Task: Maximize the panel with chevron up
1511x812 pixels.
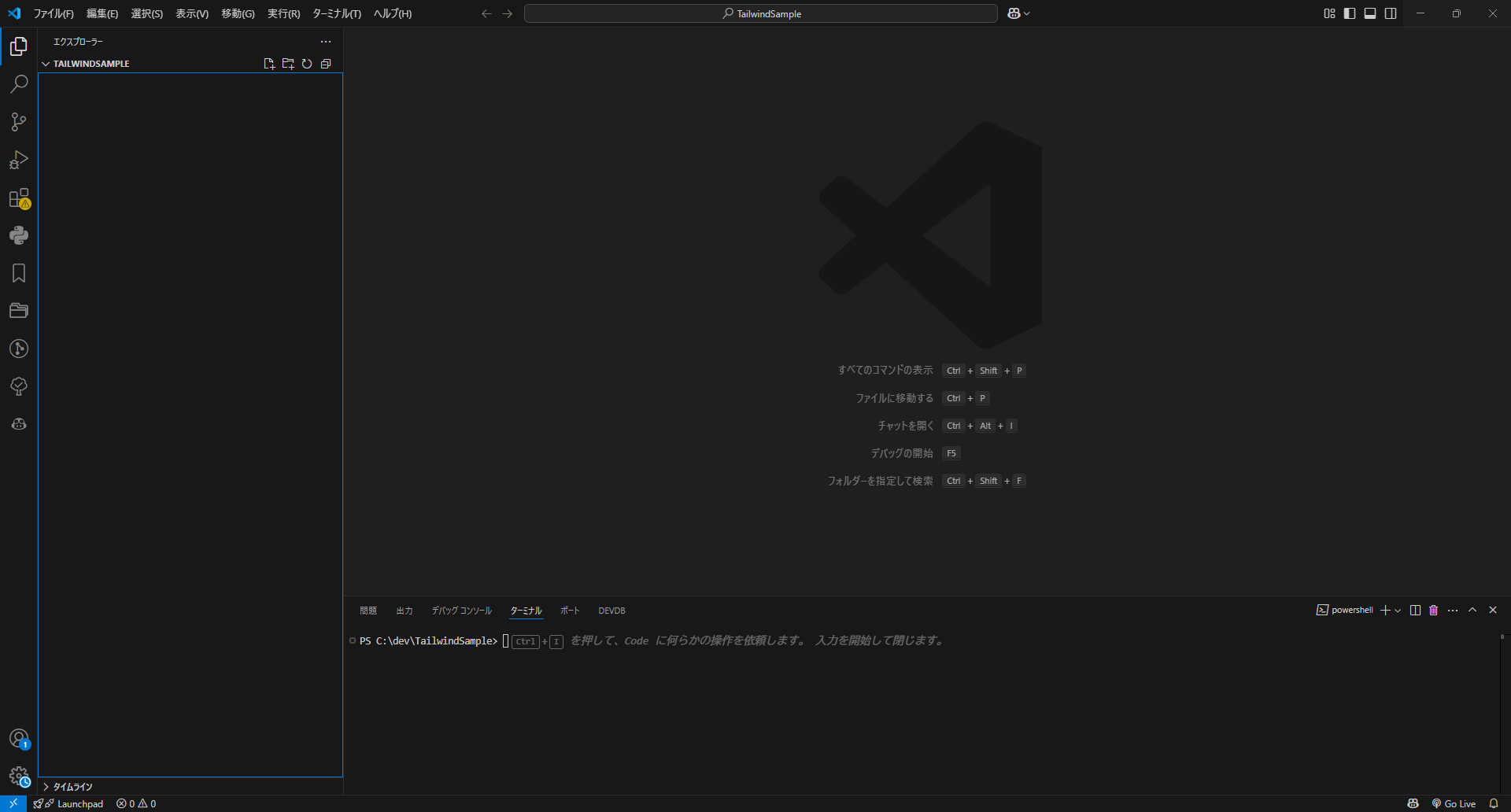Action: coord(1472,610)
